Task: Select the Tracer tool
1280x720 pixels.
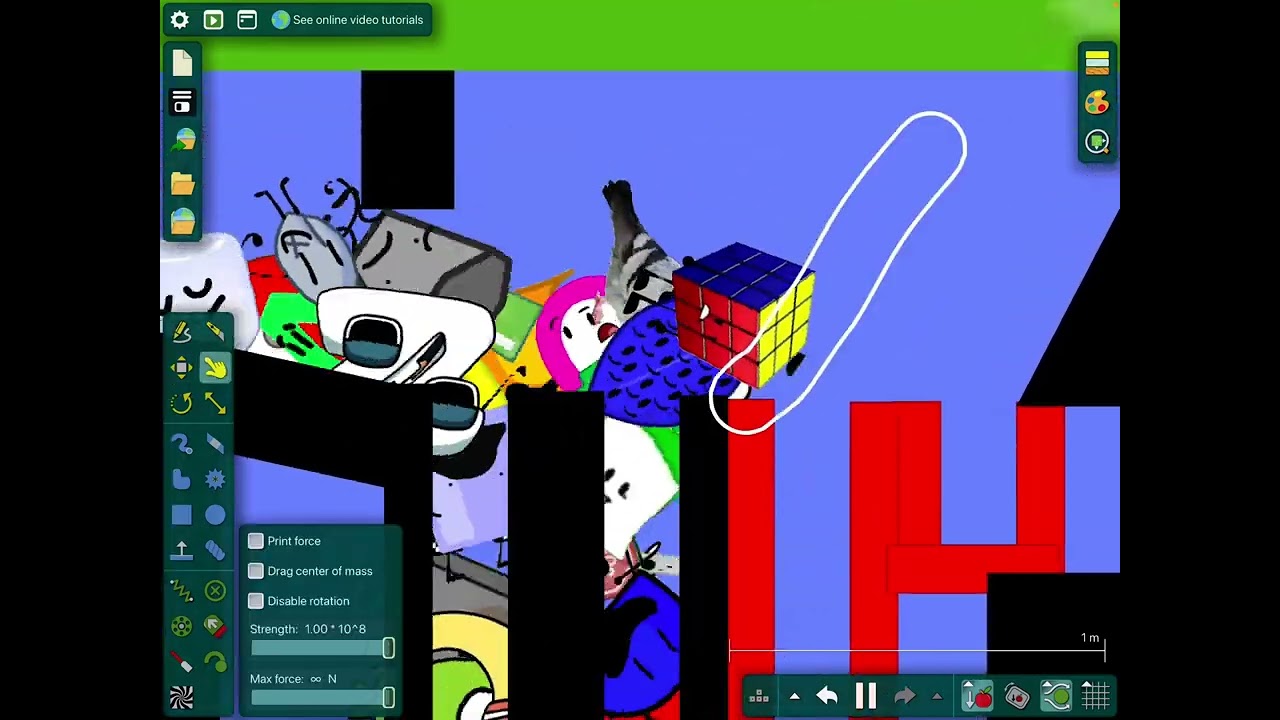Action: click(x=215, y=662)
